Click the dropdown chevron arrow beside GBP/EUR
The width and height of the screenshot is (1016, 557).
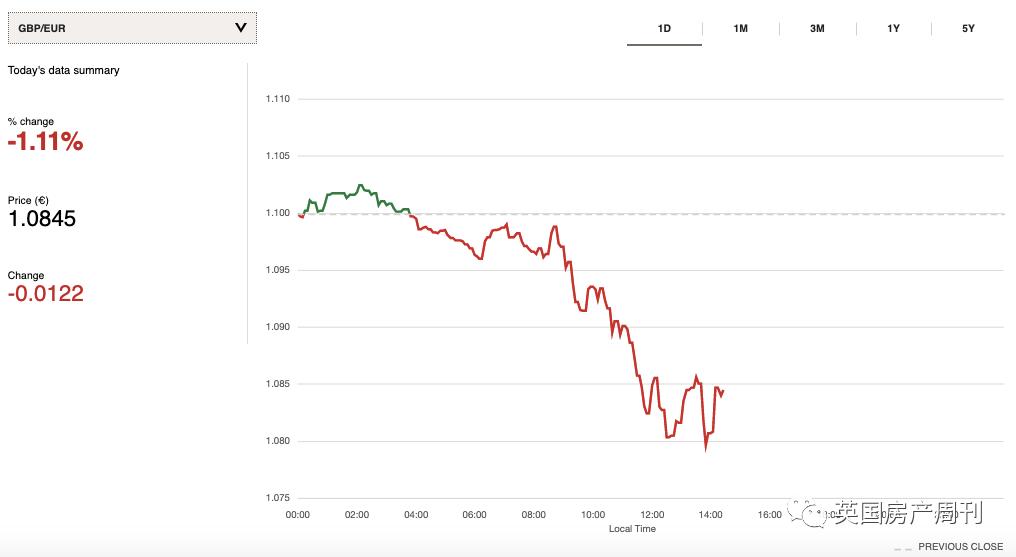click(x=240, y=28)
